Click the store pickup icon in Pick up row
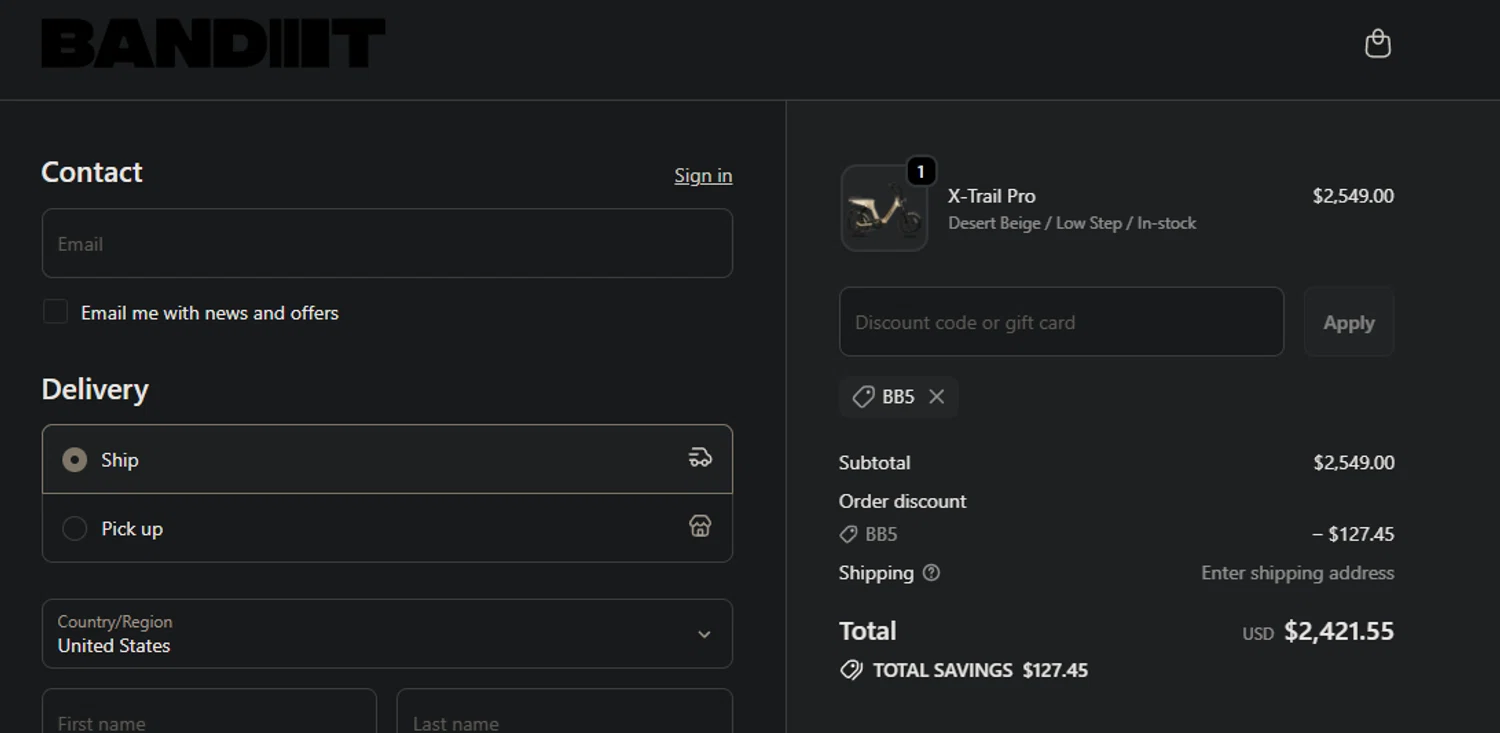 pos(700,526)
